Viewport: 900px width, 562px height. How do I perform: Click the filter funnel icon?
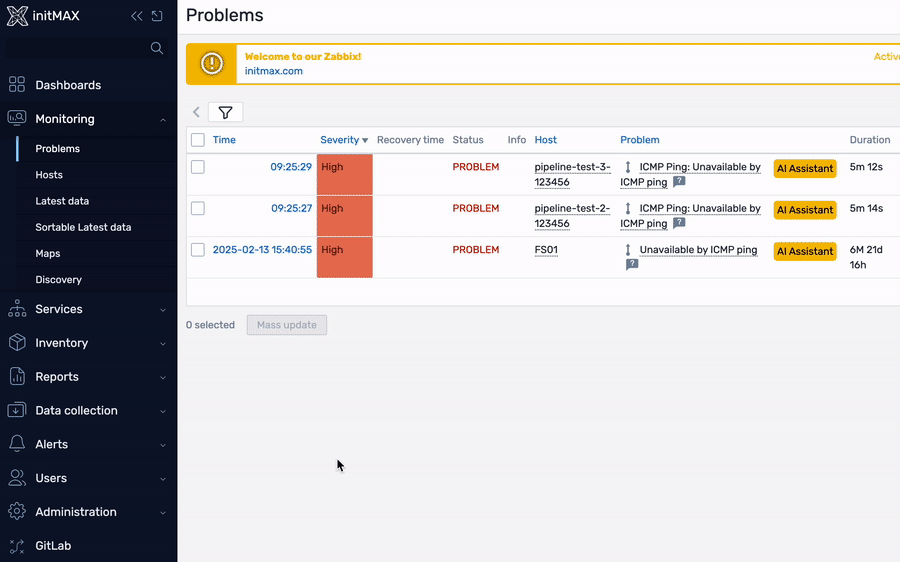click(225, 113)
